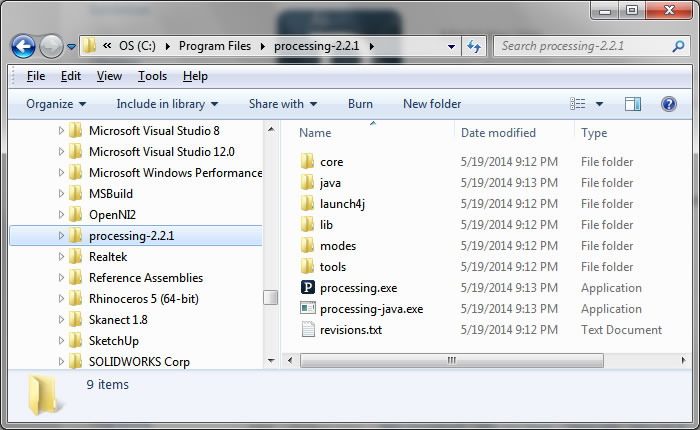The image size is (700, 430).
Task: Click processing-2.2.1 in the address bar
Action: (317, 46)
